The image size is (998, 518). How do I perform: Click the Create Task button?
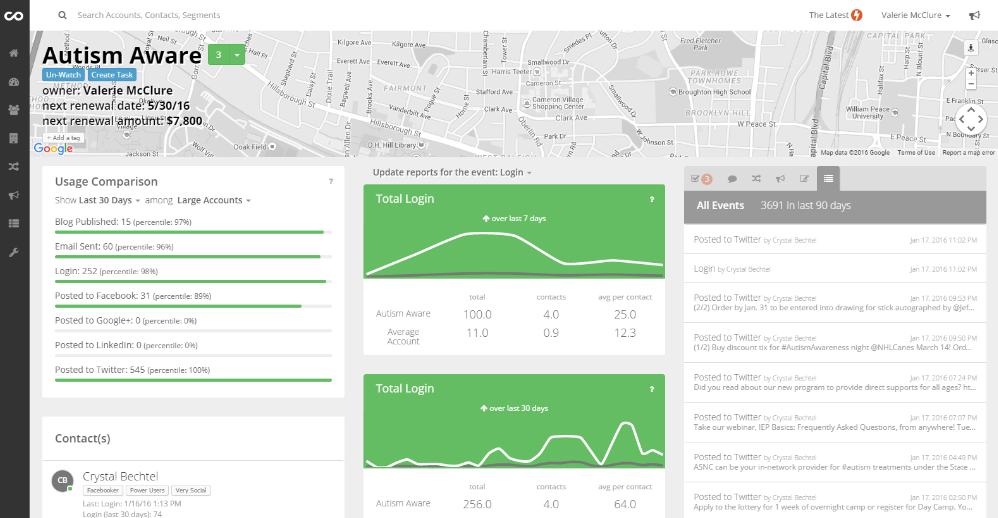[111, 74]
